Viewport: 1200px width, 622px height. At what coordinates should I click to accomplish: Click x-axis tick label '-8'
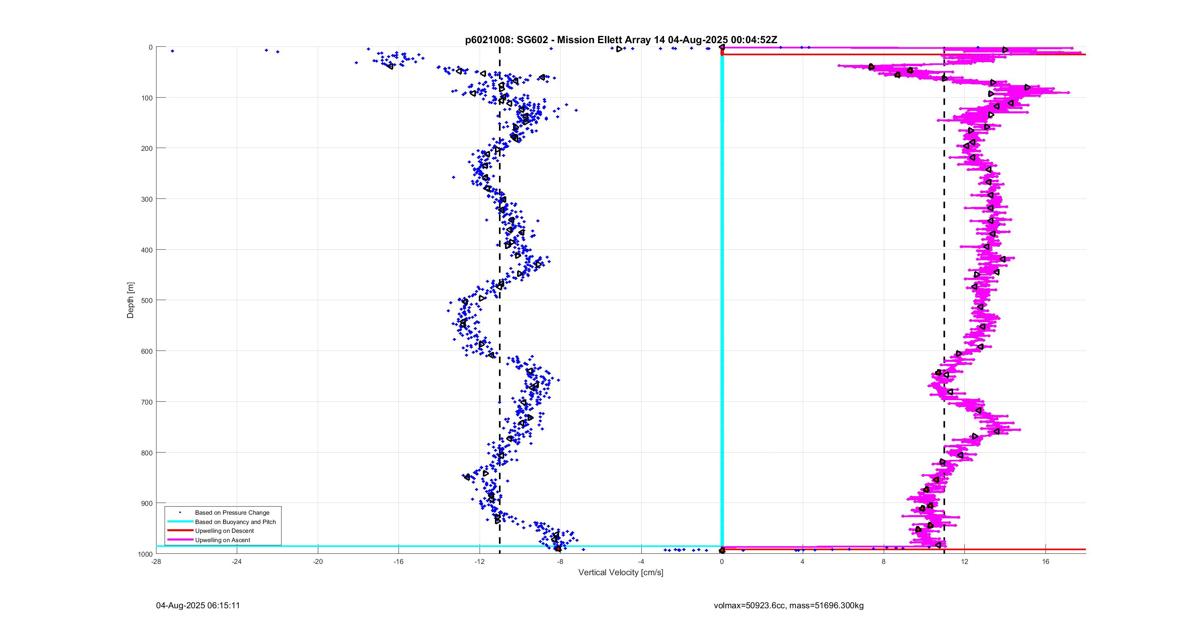[560, 561]
